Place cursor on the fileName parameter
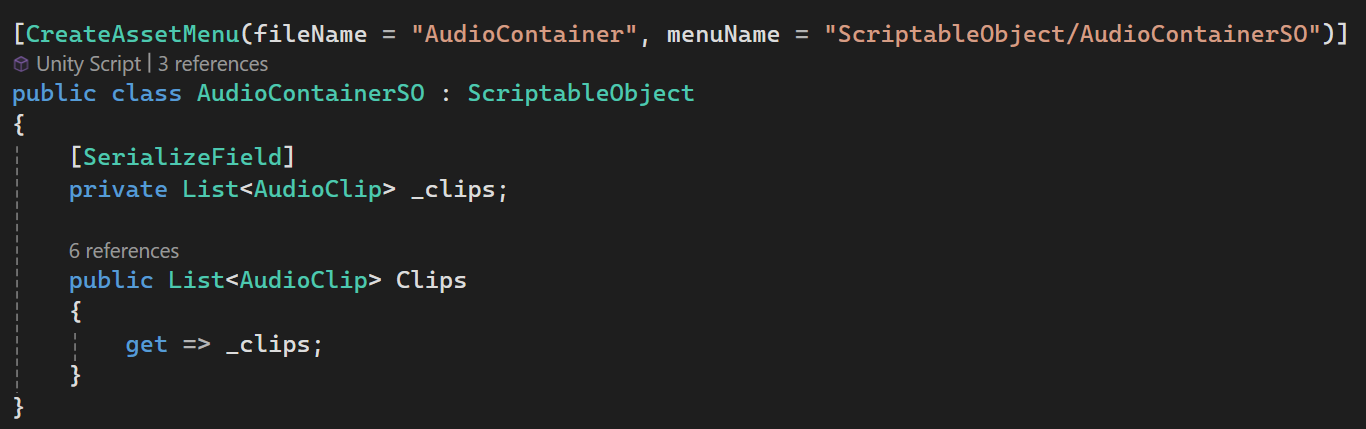The height and width of the screenshot is (429, 1366). coord(311,34)
